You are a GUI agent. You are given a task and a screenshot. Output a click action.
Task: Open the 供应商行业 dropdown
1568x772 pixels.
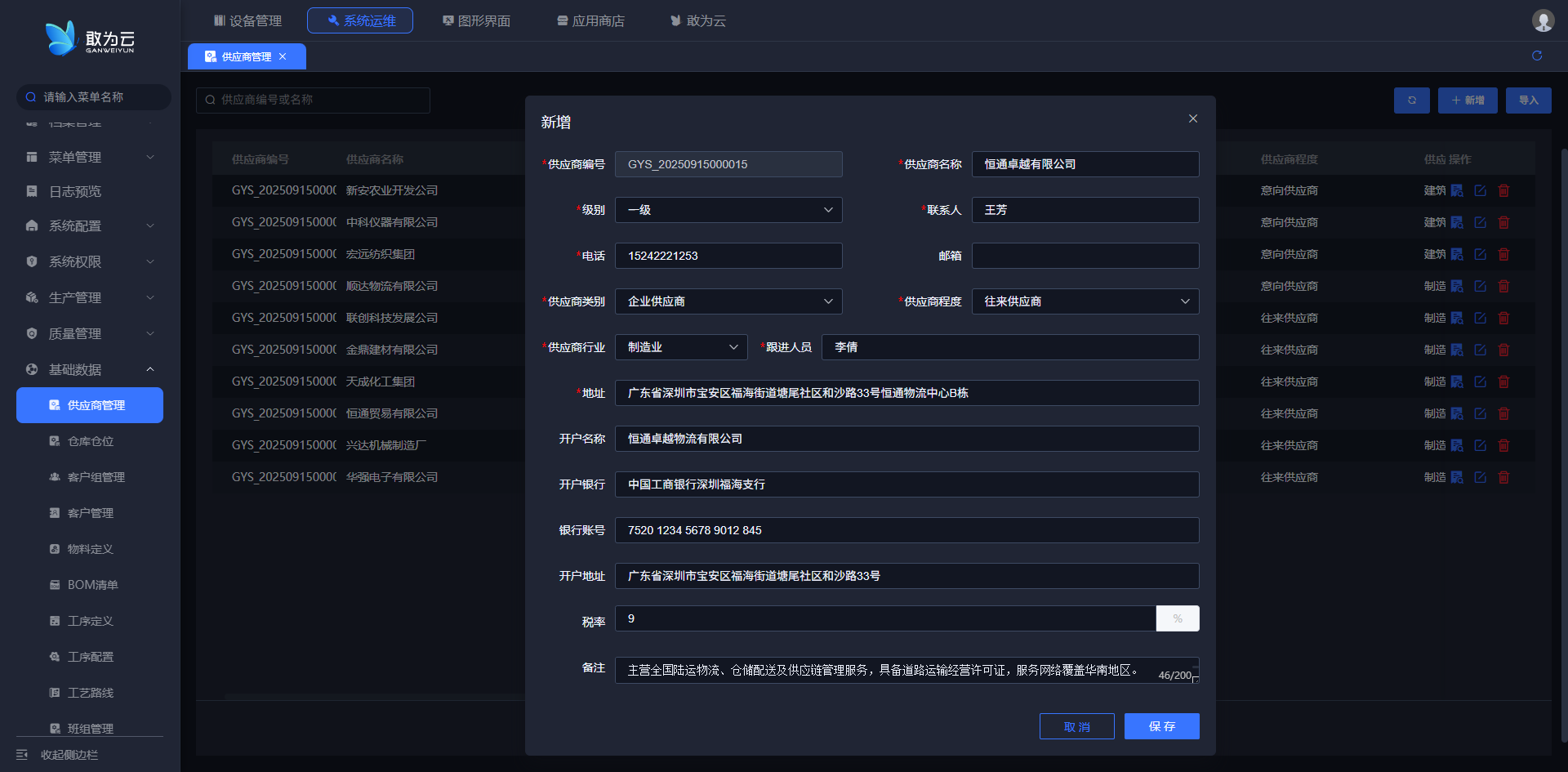tap(680, 347)
